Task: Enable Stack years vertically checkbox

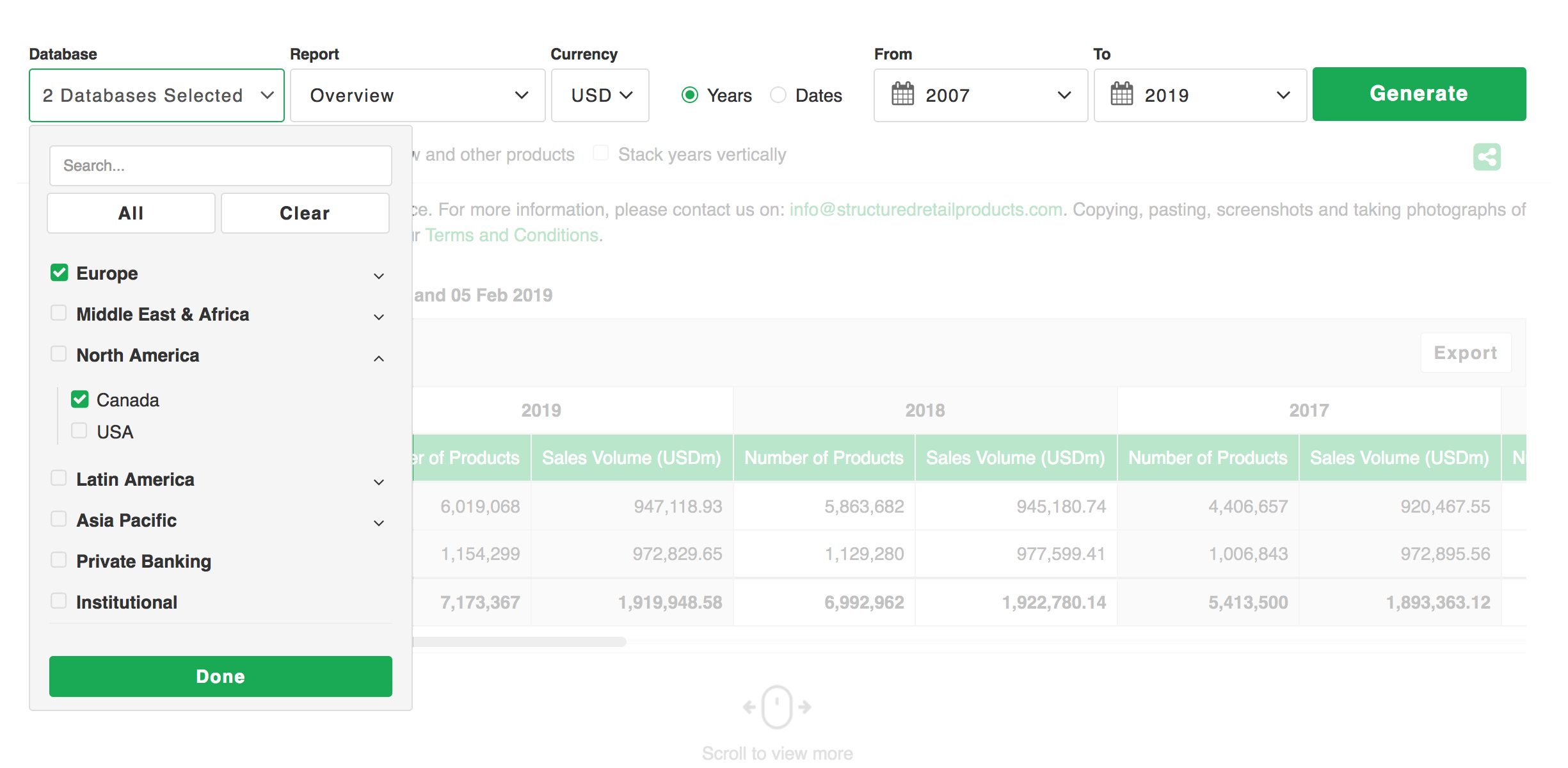Action: [600, 153]
